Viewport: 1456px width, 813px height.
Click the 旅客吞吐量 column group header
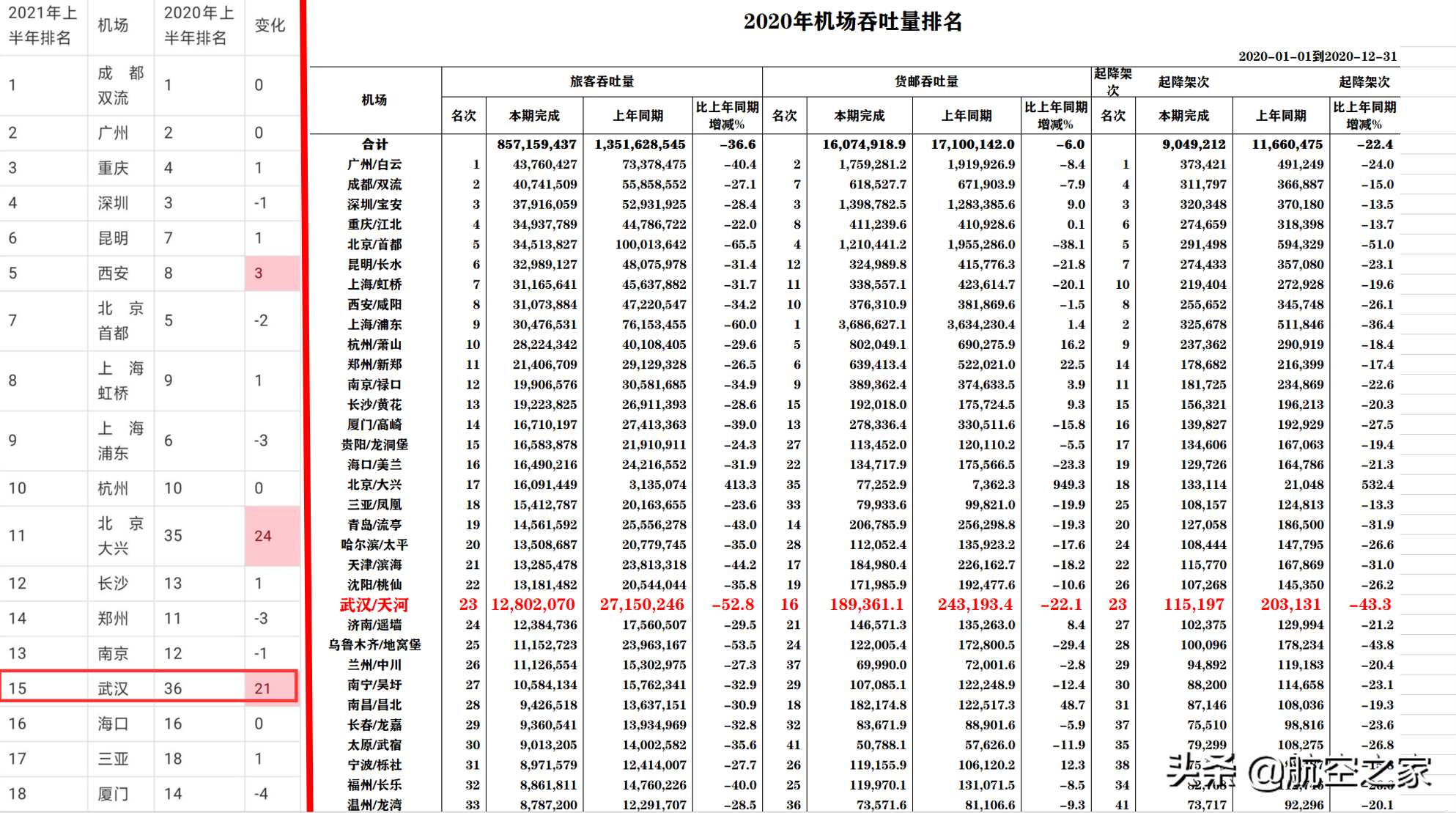pos(602,81)
